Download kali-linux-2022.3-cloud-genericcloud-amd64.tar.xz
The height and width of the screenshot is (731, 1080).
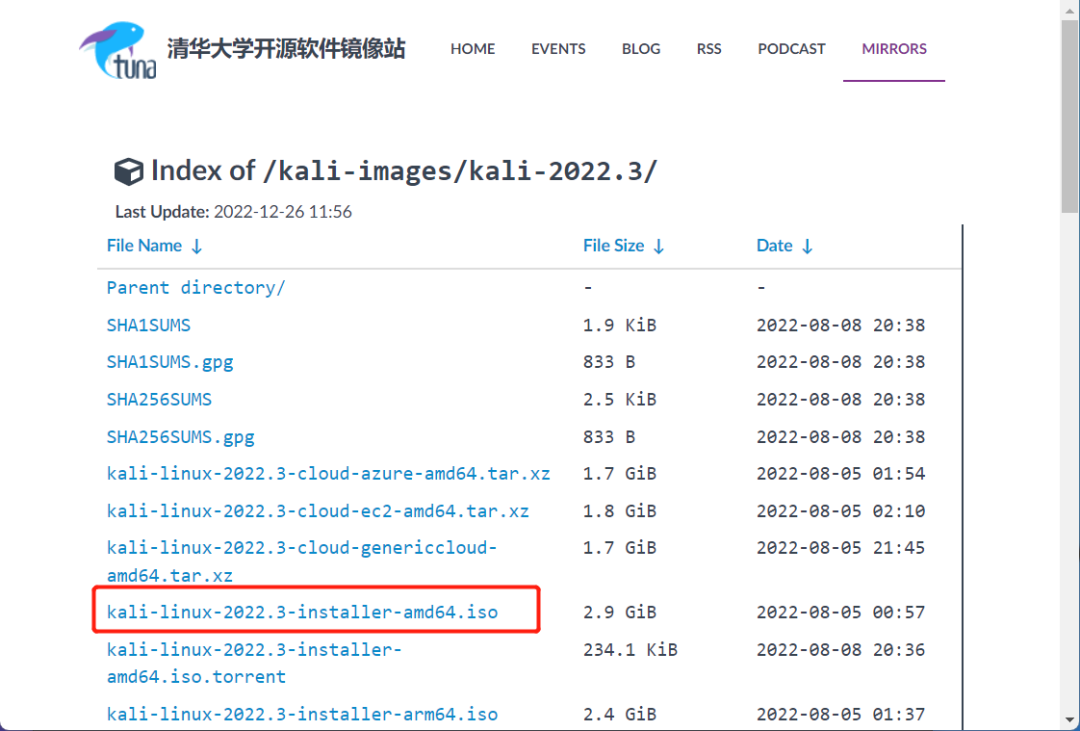click(302, 562)
